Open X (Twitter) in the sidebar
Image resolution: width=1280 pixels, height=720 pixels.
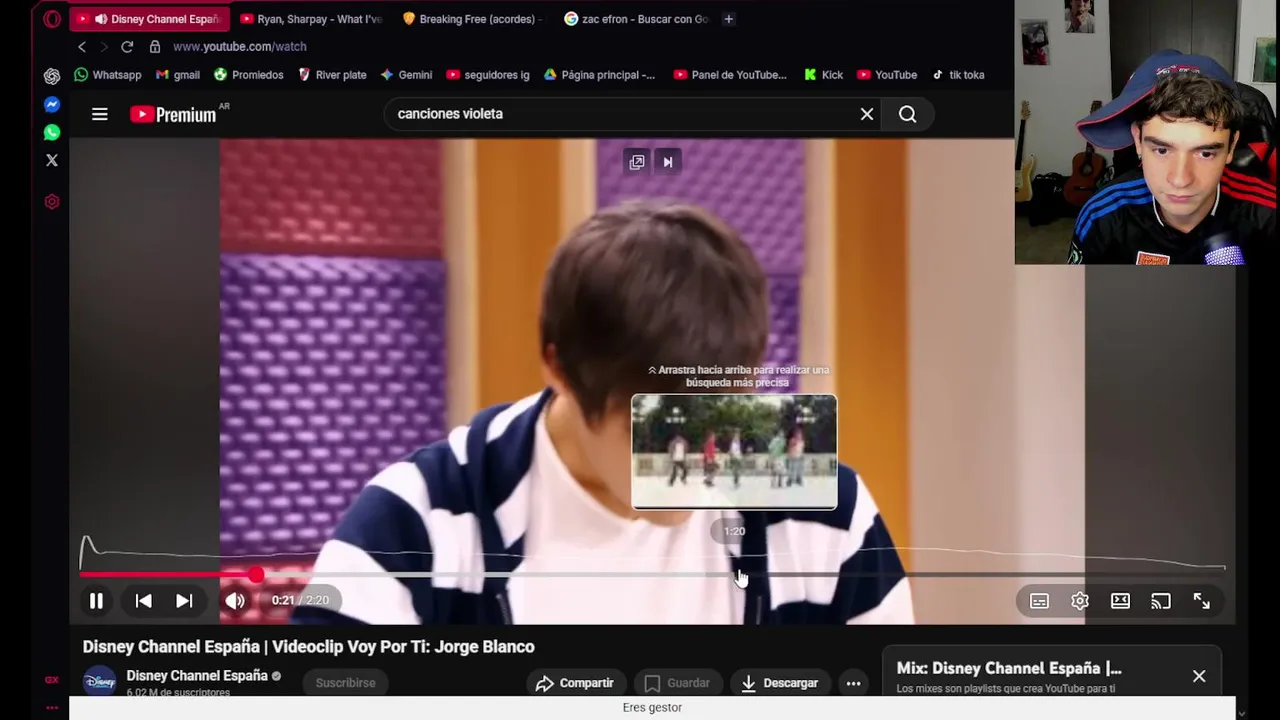coord(52,160)
